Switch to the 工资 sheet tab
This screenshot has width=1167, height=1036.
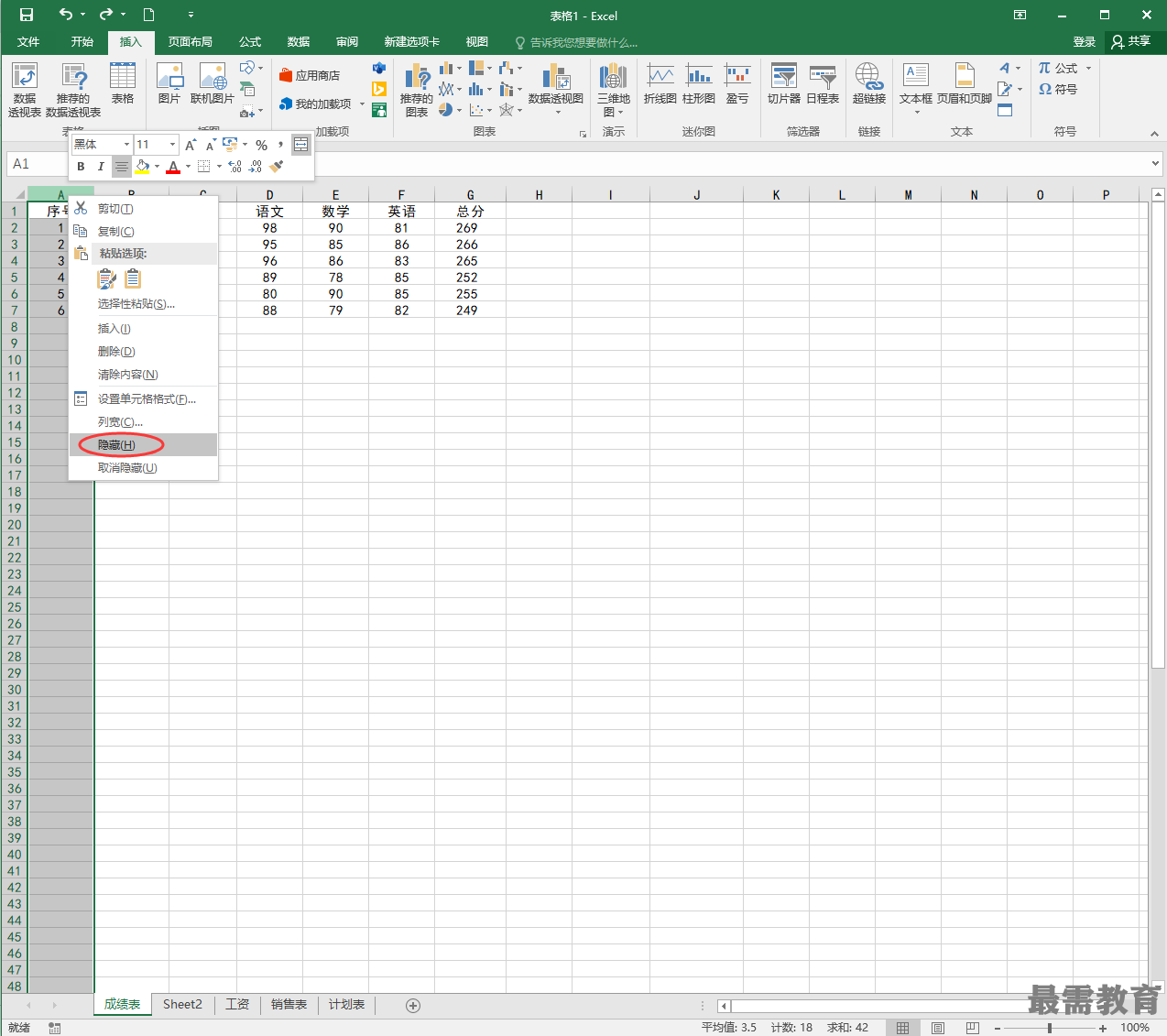tap(237, 1005)
